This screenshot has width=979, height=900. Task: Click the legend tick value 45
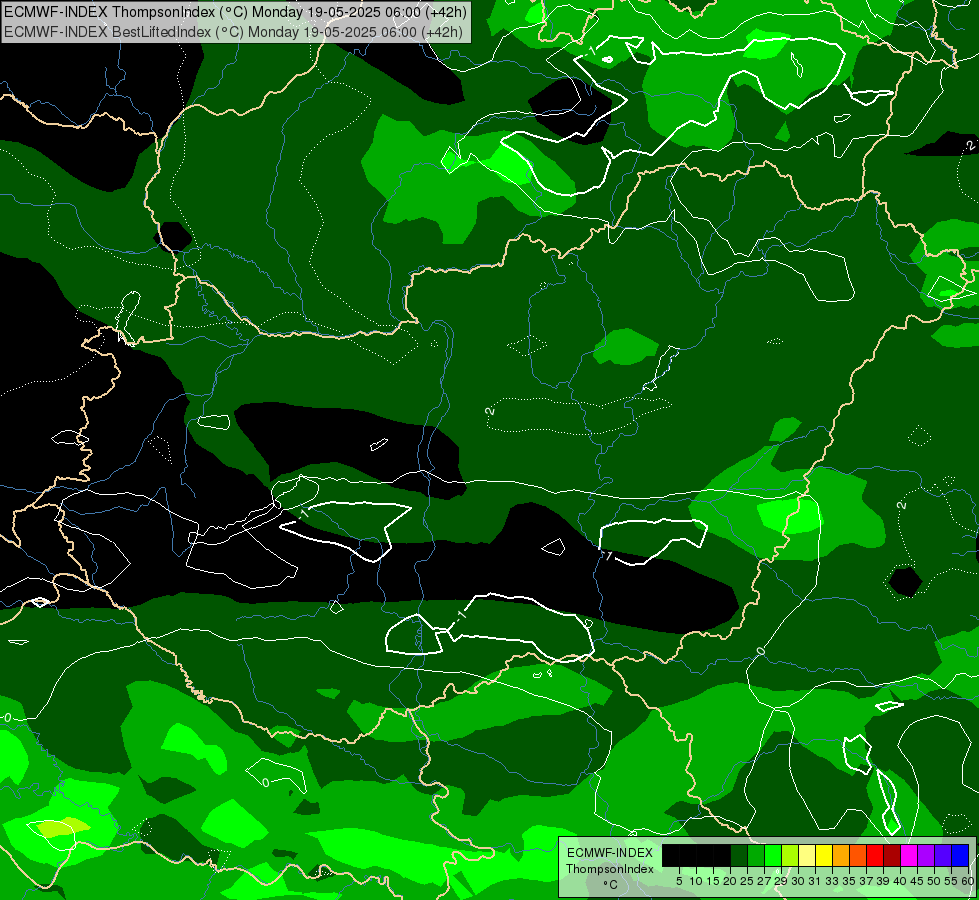(x=917, y=881)
